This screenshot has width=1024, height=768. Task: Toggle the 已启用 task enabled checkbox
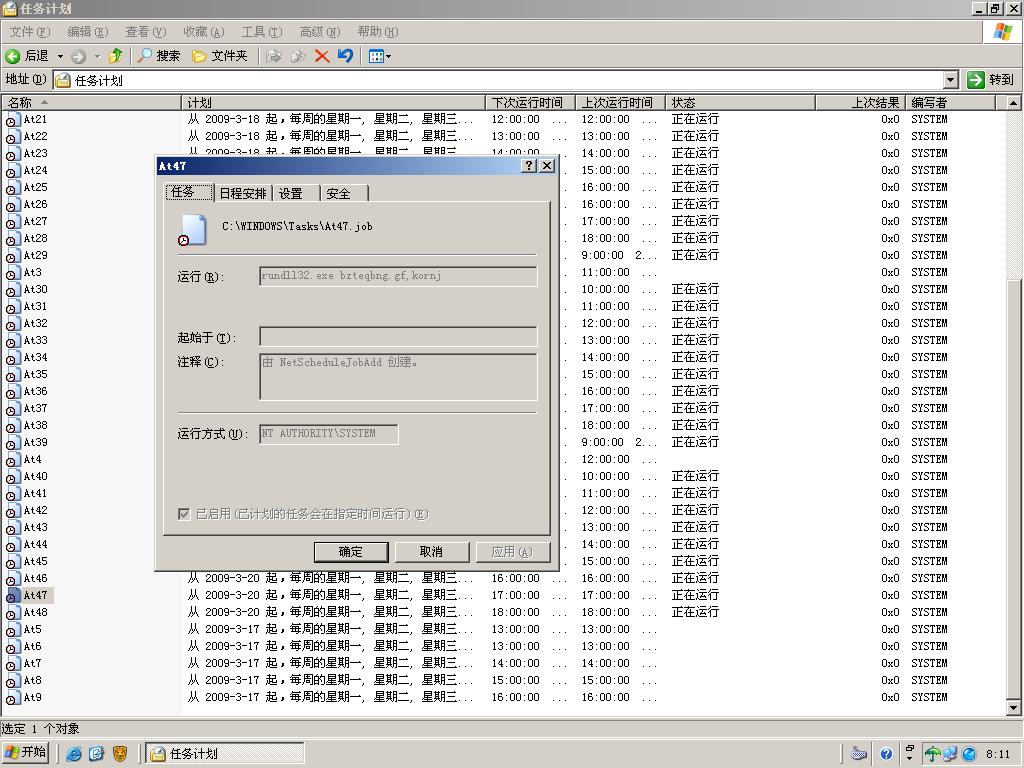[x=184, y=514]
